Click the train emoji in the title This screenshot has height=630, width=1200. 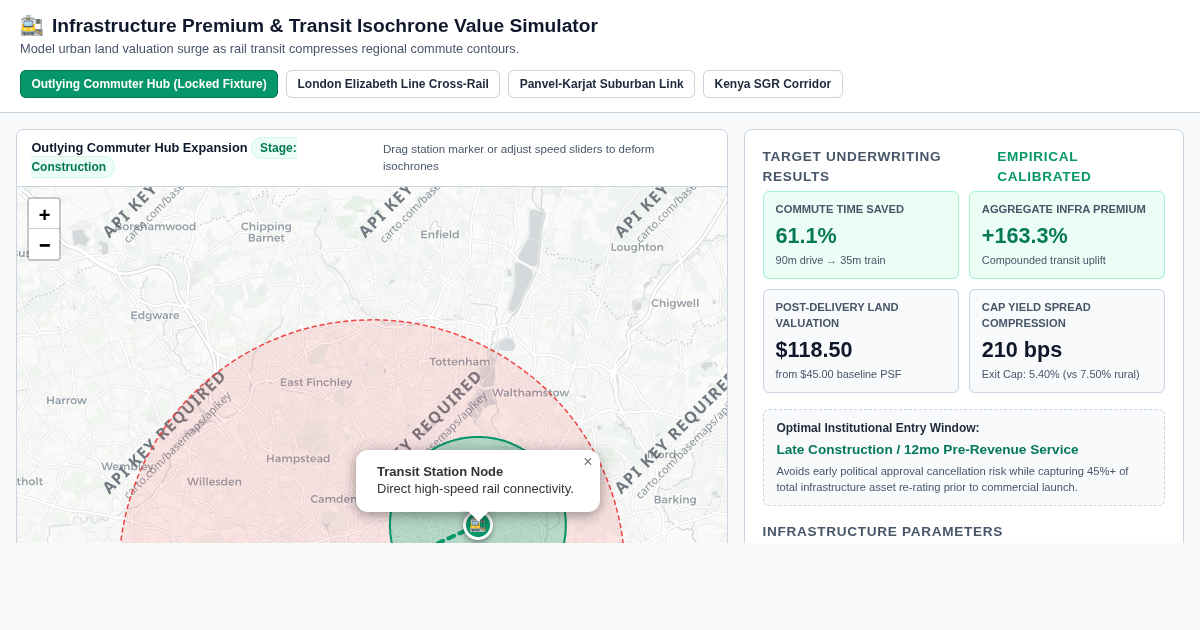[x=32, y=26]
